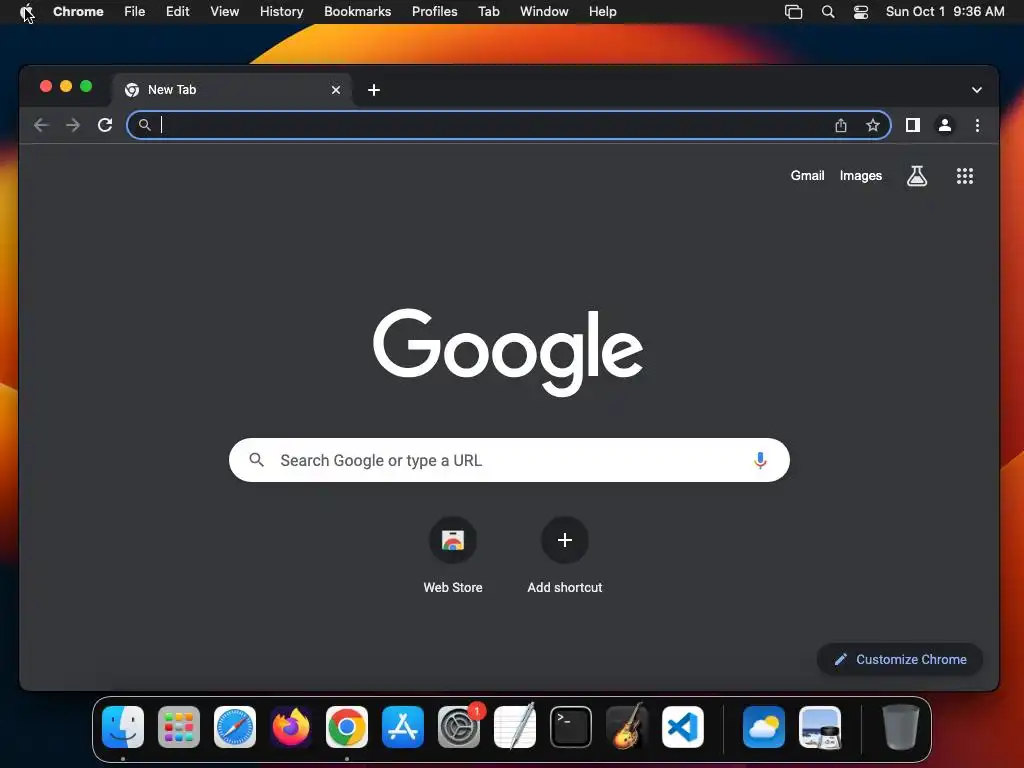Screen dimensions: 1024x768
Task: Open the History menu
Action: point(281,12)
